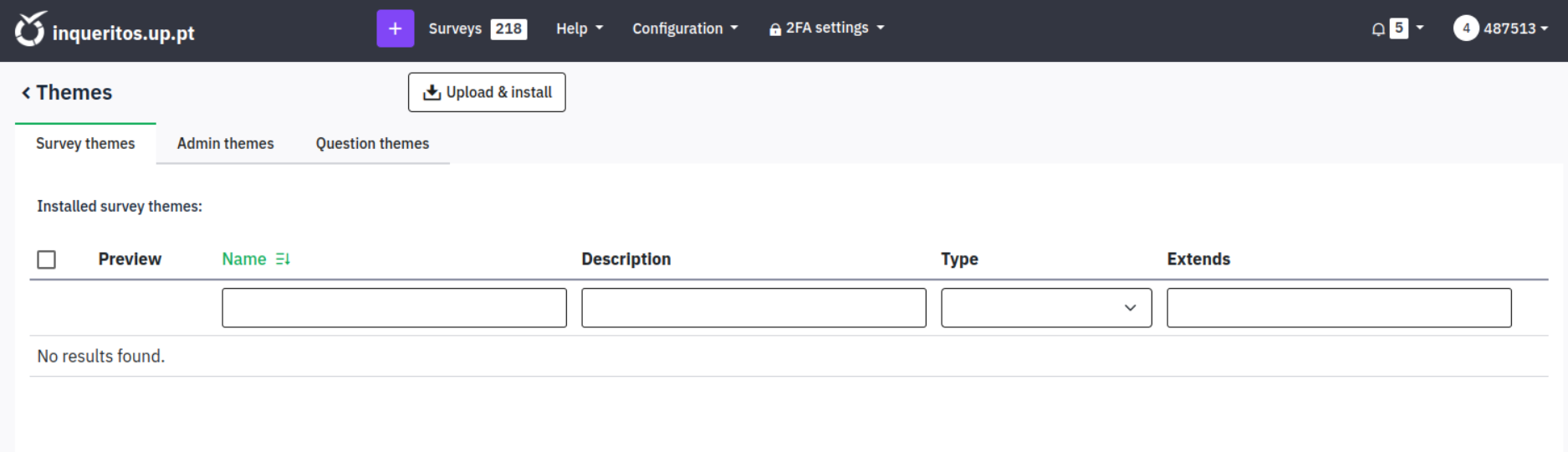The image size is (1568, 452).
Task: Click the notifications bell icon
Action: (1378, 29)
